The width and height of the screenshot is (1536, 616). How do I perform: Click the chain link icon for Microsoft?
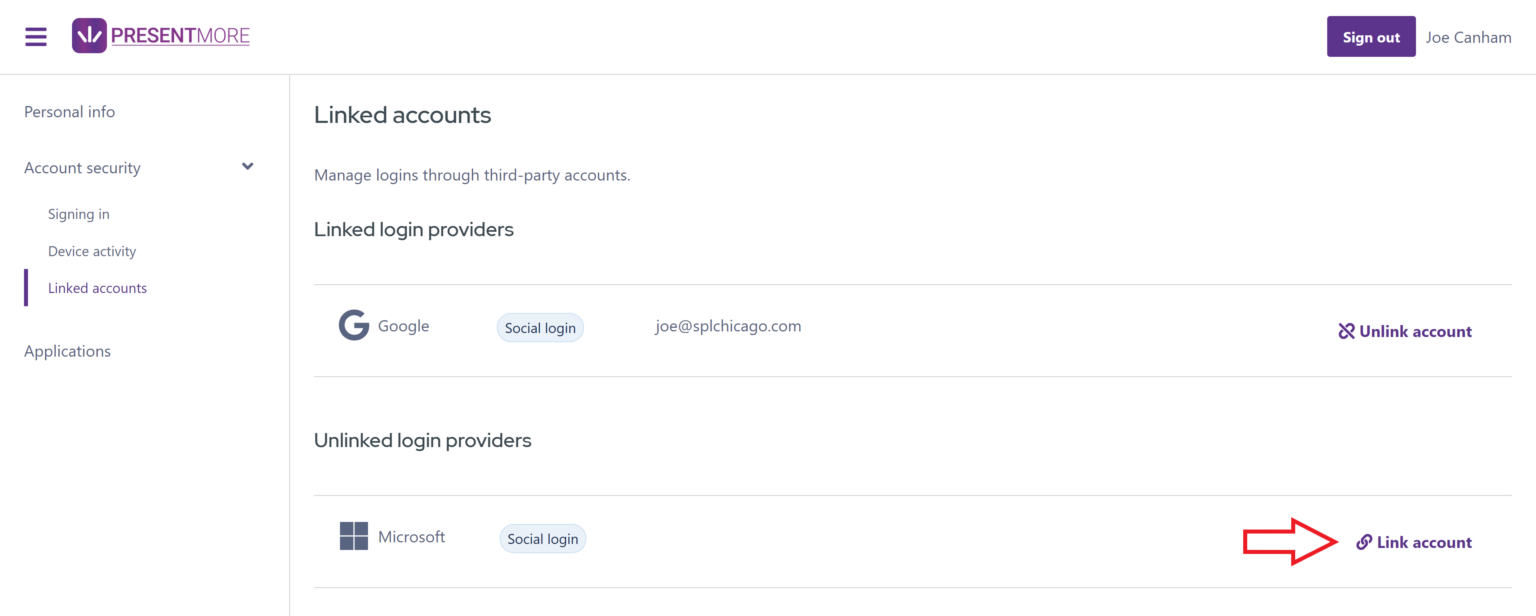[x=1364, y=542]
